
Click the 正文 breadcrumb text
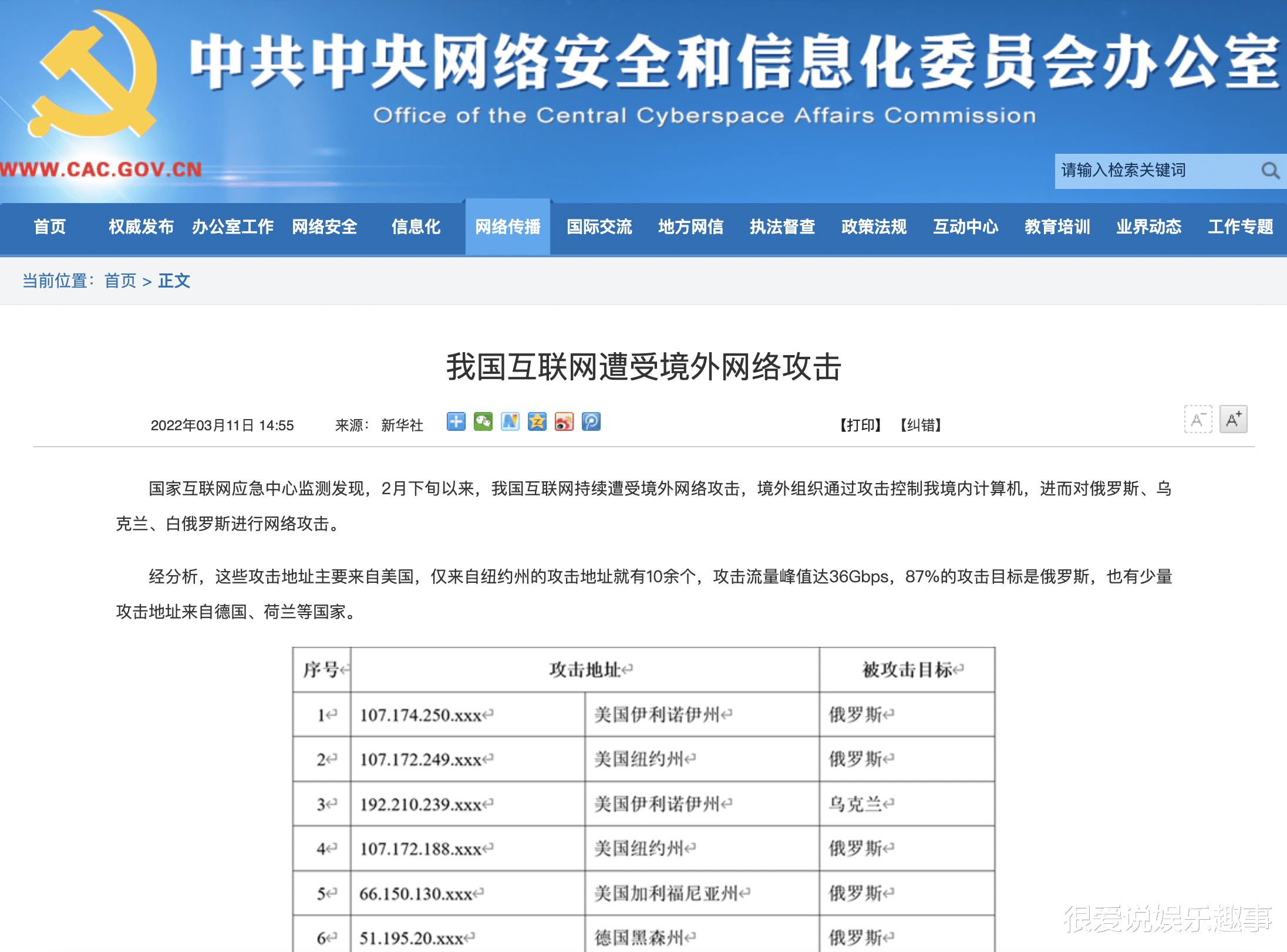pyautogui.click(x=174, y=281)
